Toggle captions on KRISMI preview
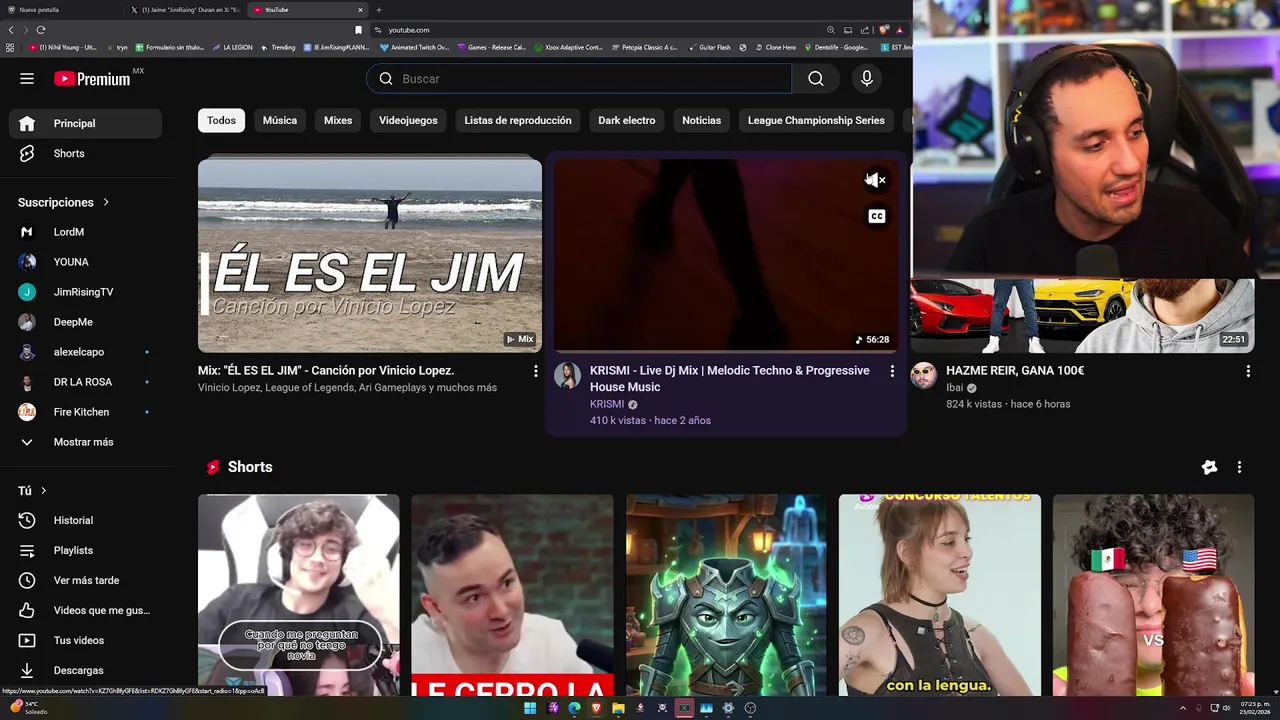 tap(876, 216)
